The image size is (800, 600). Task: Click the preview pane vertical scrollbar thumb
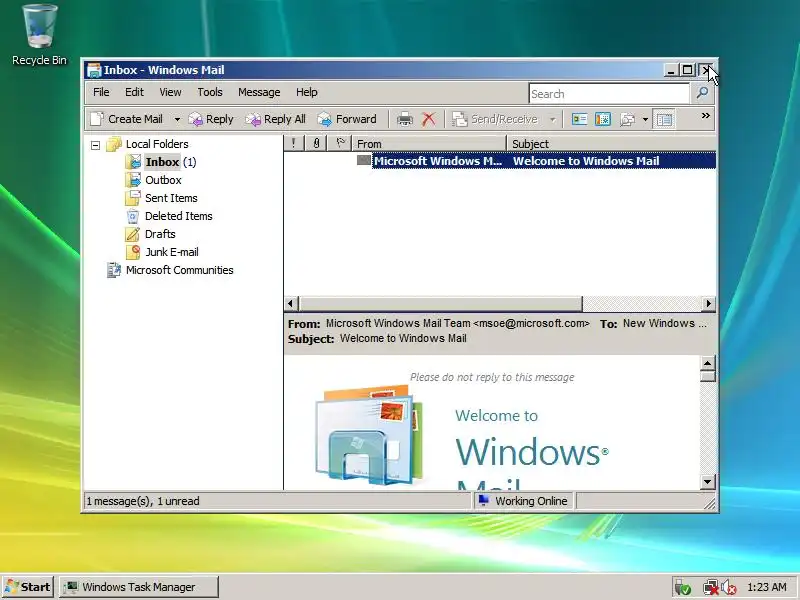(x=708, y=377)
